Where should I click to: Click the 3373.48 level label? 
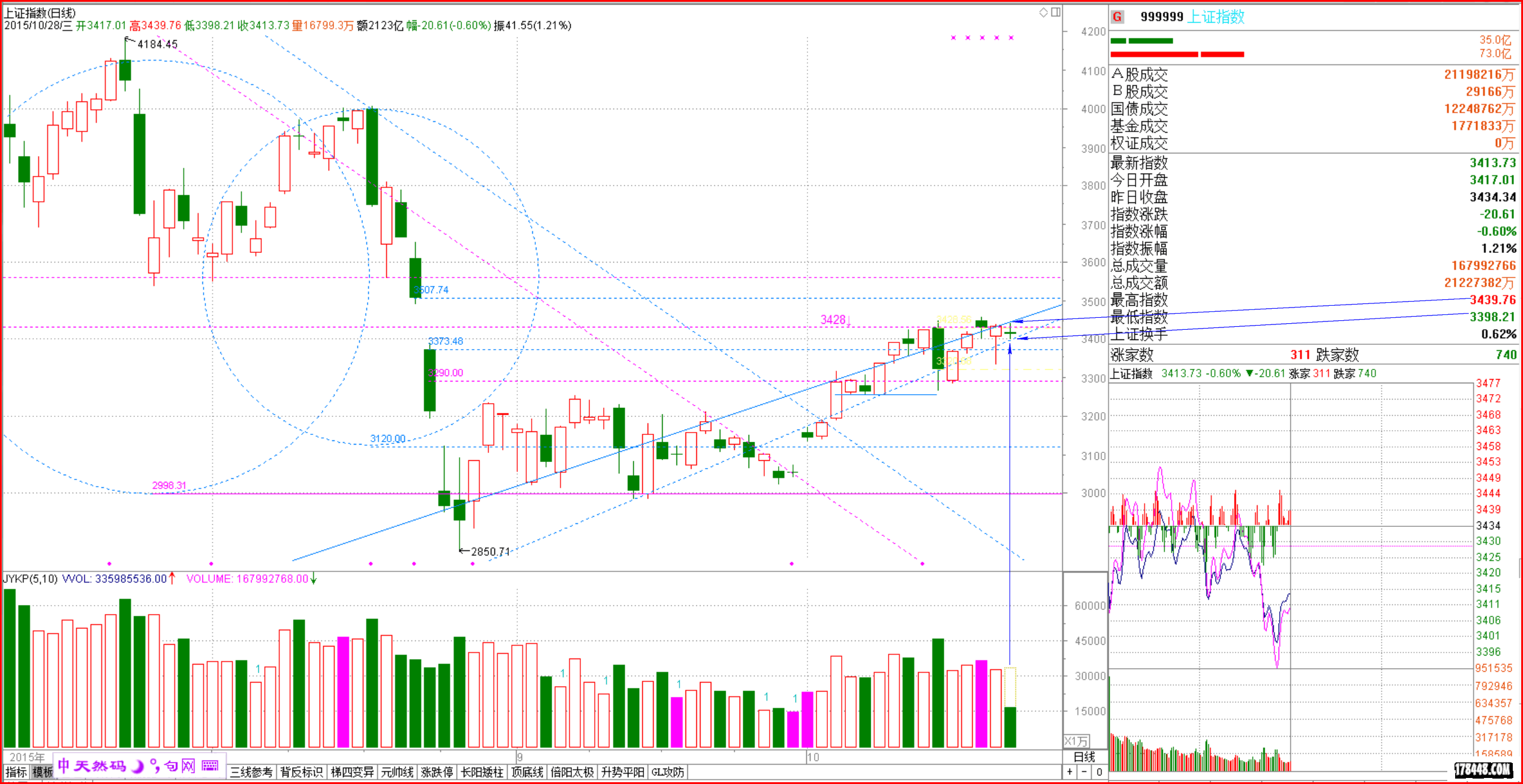pos(445,341)
